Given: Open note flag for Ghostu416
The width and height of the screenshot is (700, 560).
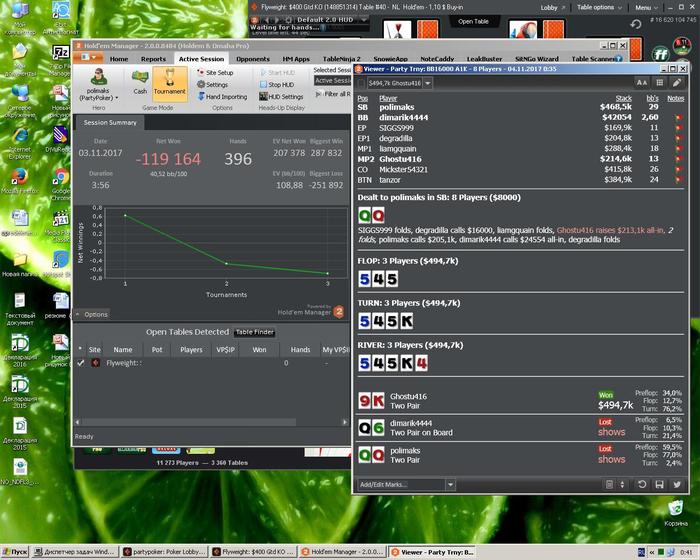Looking at the screenshot, I should (679, 159).
